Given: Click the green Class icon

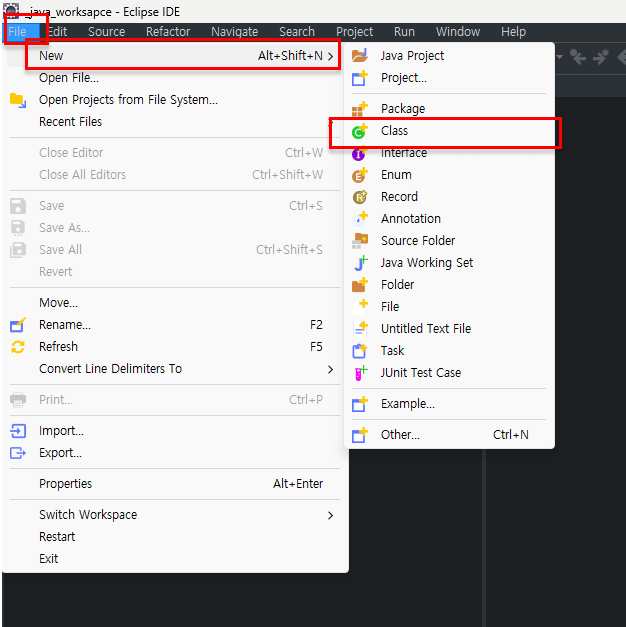Looking at the screenshot, I should tap(360, 131).
